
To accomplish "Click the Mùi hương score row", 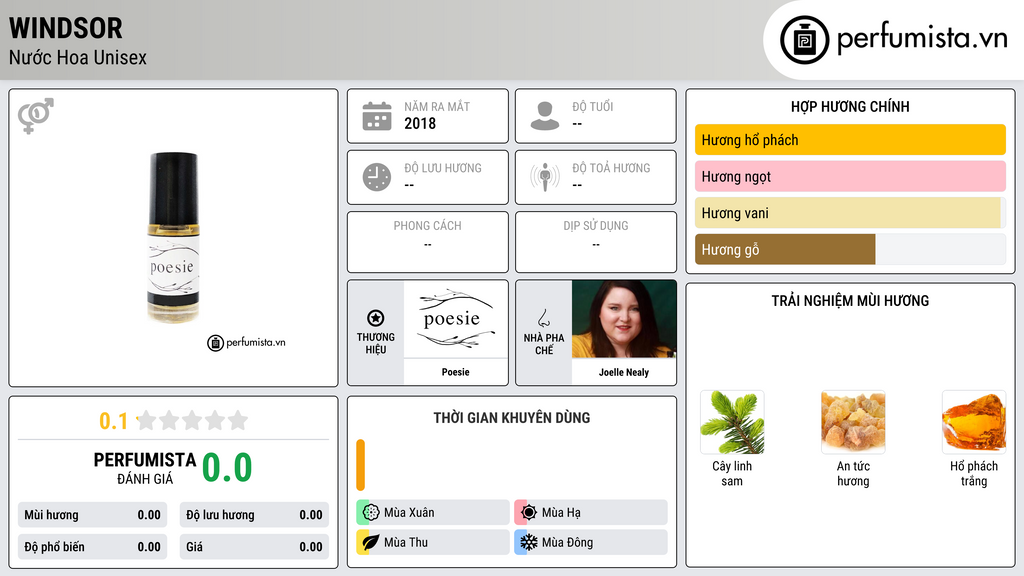I will pos(92,515).
